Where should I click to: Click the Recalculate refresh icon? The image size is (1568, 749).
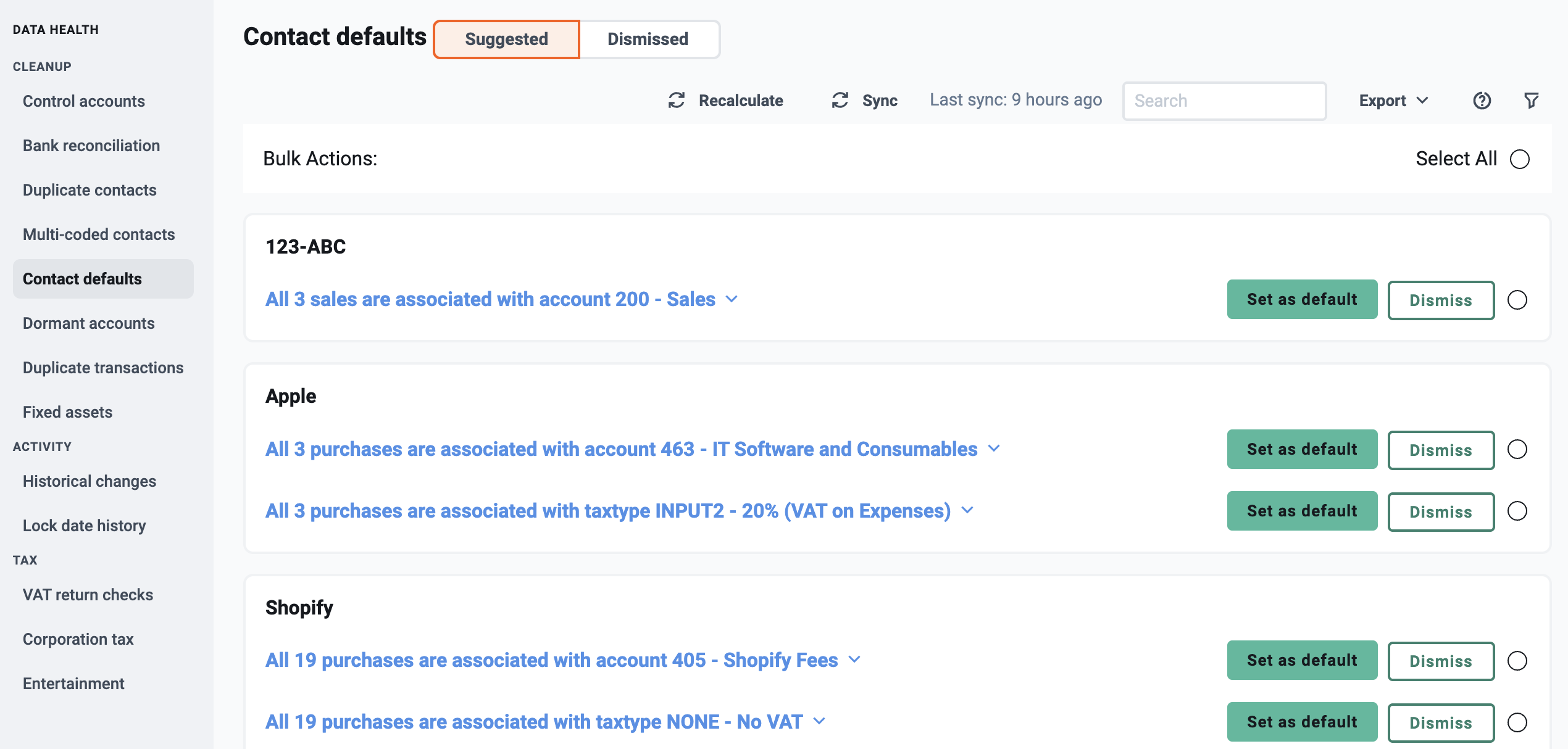click(677, 101)
